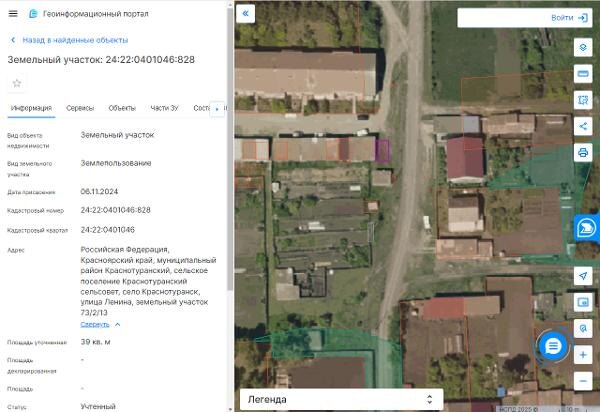
Task: Click the Землепользование value text
Action: pos(116,163)
